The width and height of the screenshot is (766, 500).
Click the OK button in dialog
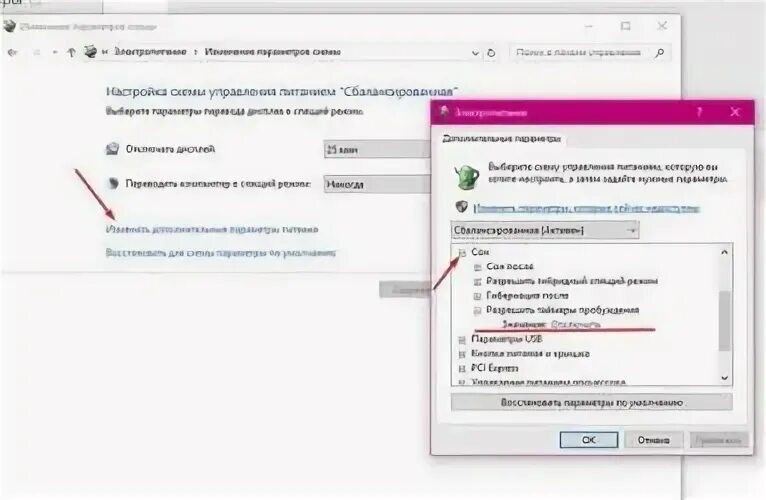pyautogui.click(x=589, y=440)
